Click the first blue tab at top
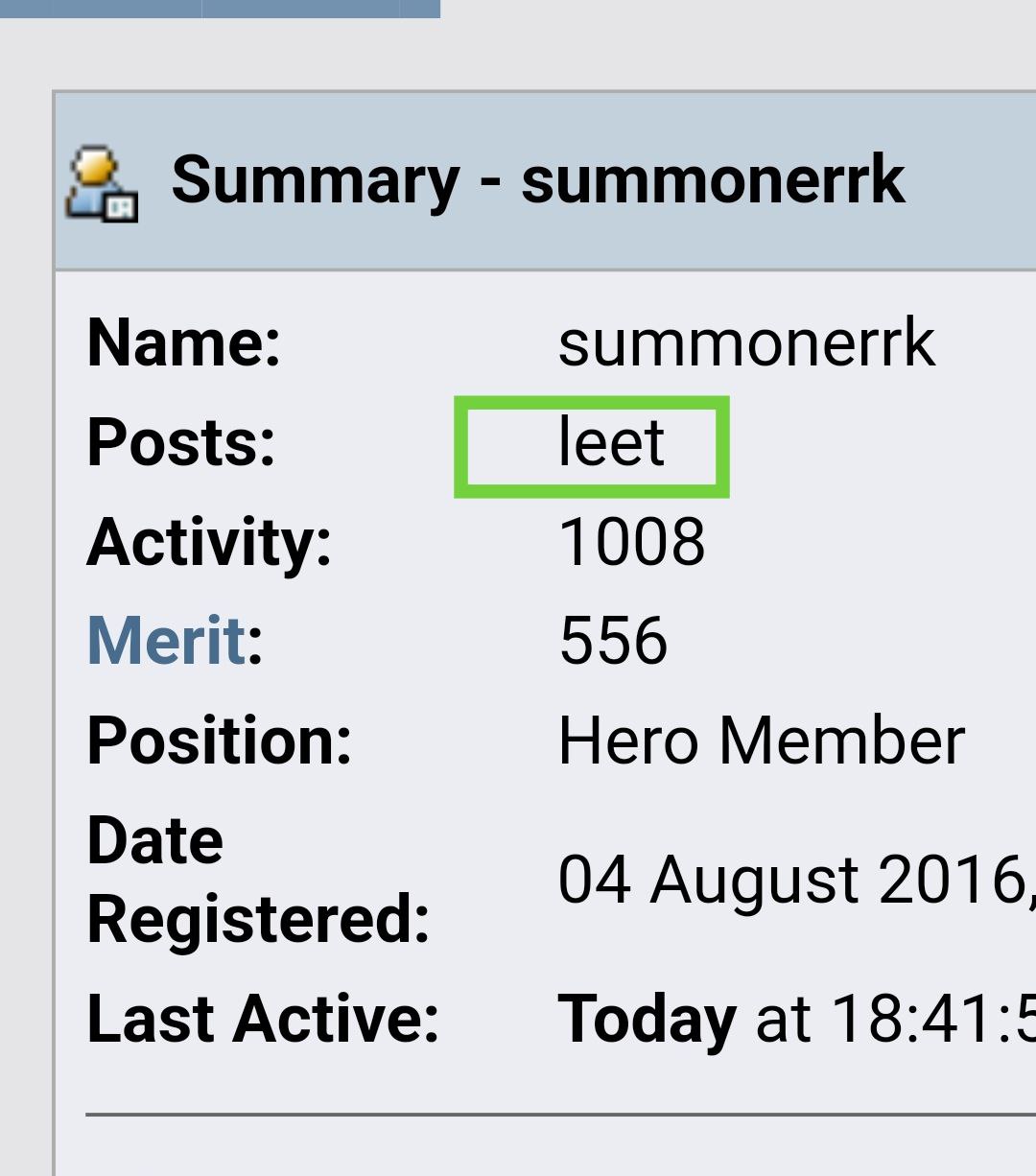 point(101,9)
